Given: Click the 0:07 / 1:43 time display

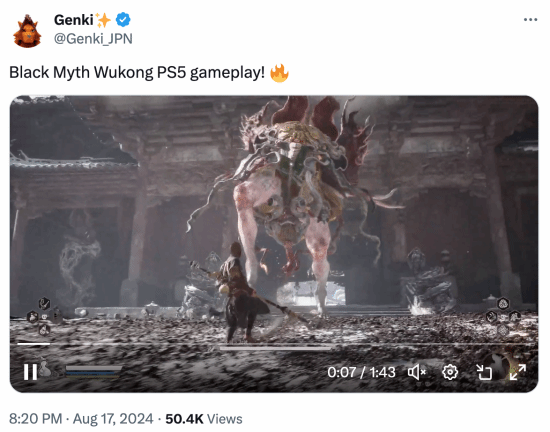Looking at the screenshot, I should 361,372.
